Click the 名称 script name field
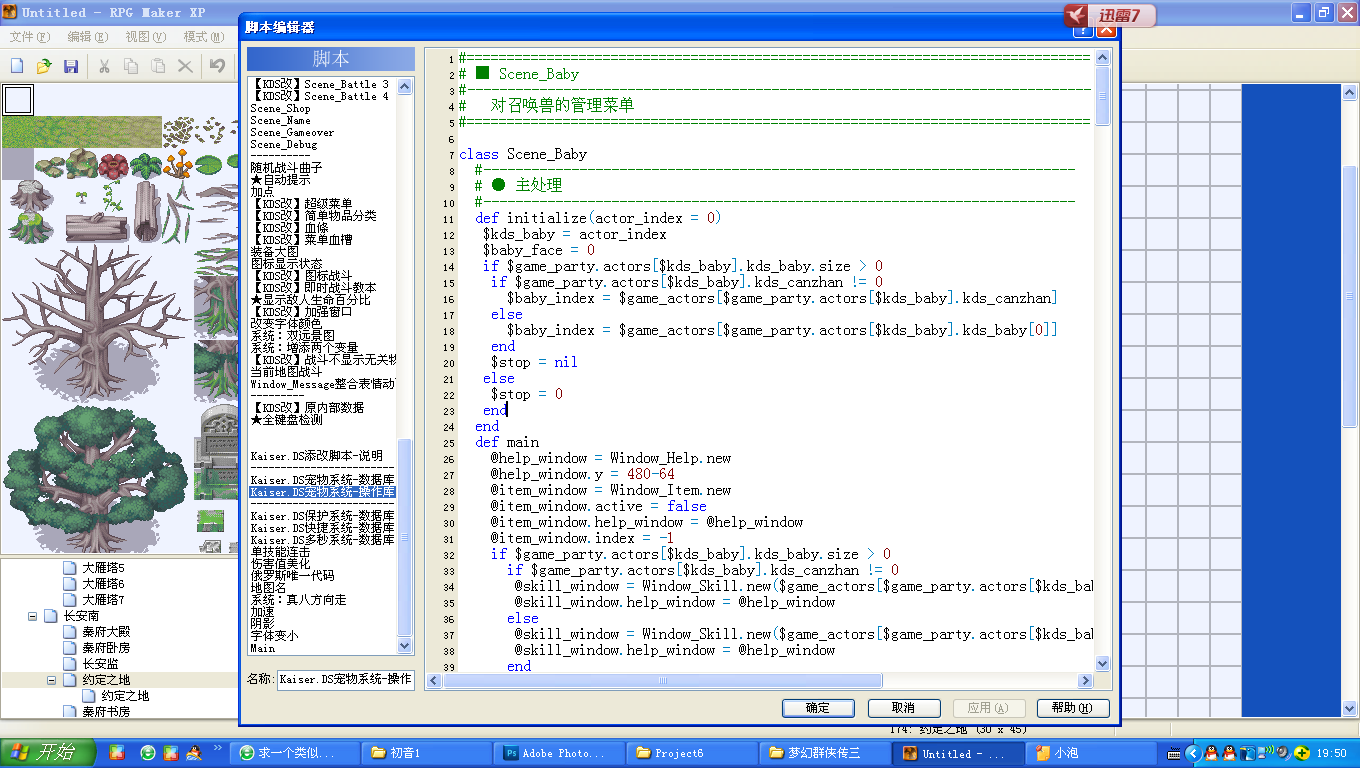Screen dimensions: 1360x768 click(x=346, y=679)
